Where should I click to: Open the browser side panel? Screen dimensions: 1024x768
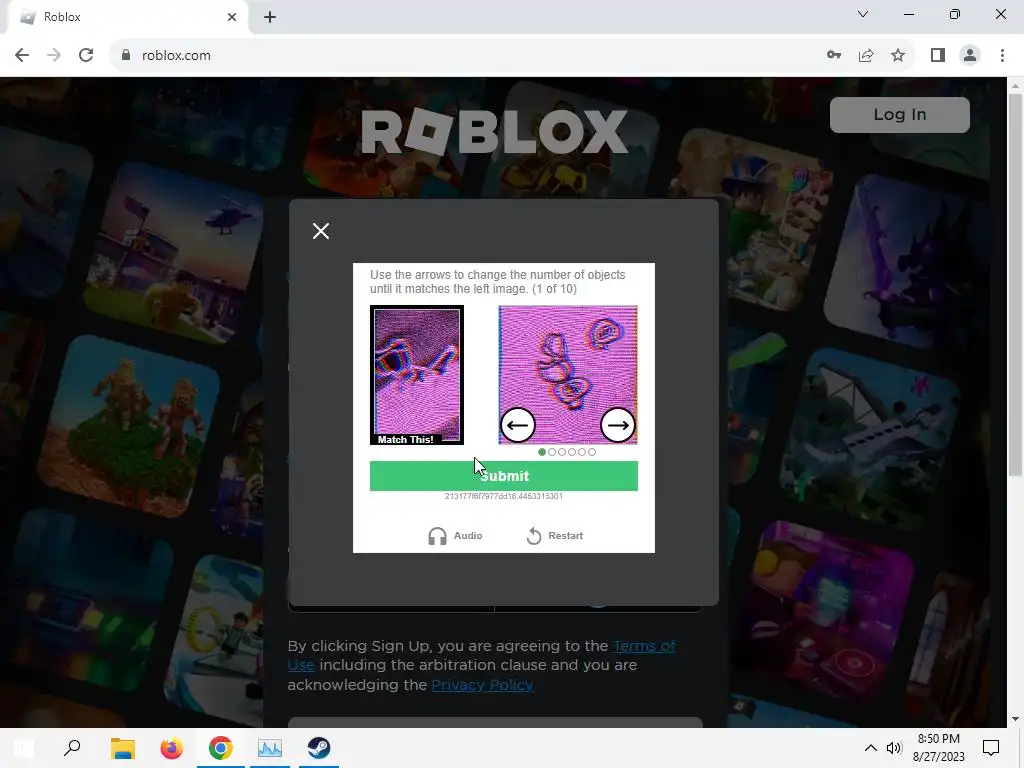click(x=938, y=56)
